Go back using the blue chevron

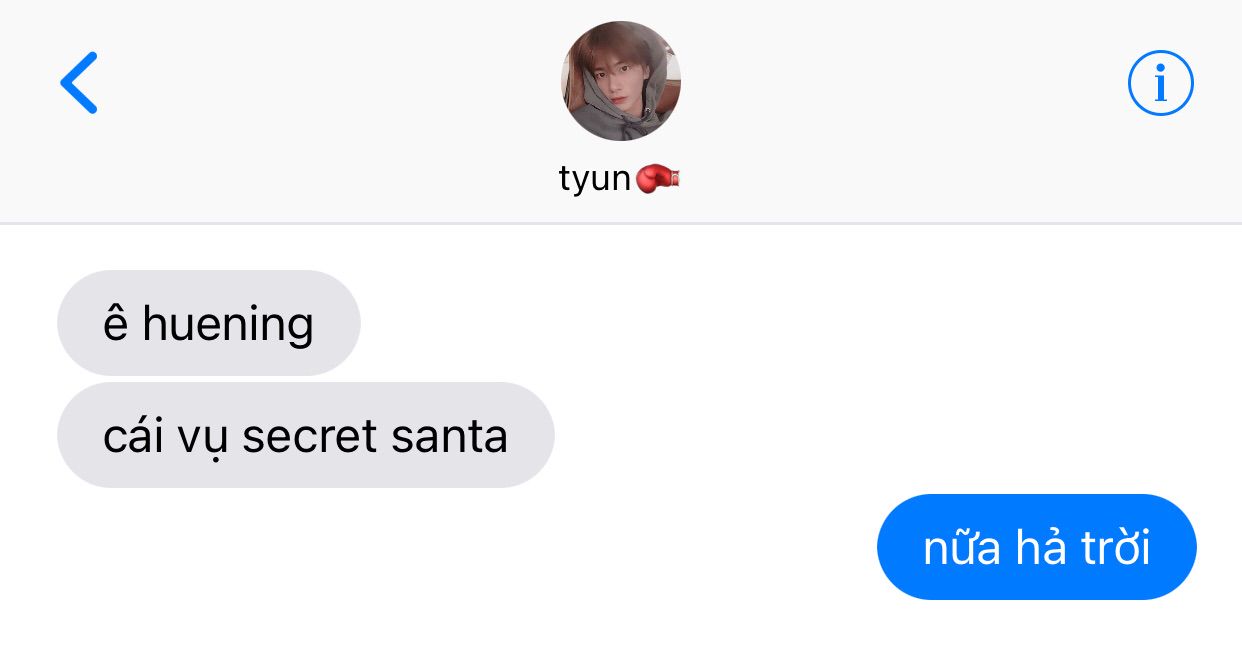79,83
